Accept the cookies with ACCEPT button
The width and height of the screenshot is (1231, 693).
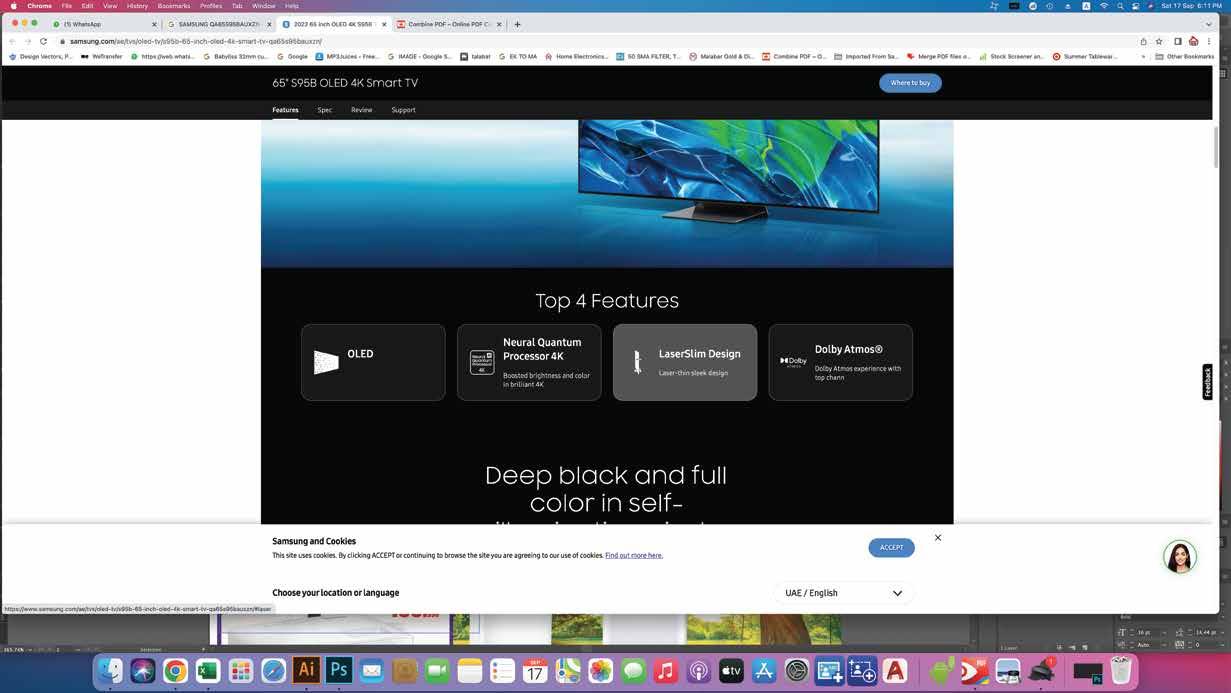pyautogui.click(x=891, y=547)
